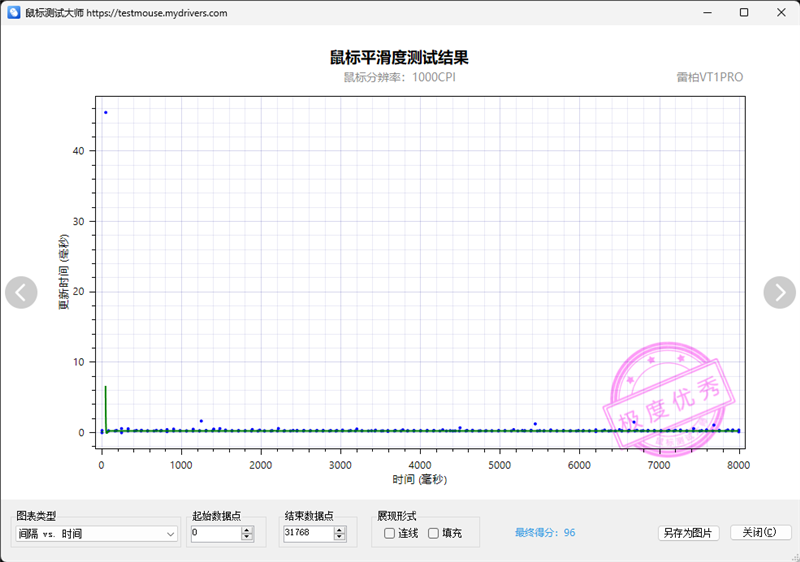The height and width of the screenshot is (562, 800).
Task: Focus the 结束数据点 field showing 31768
Action: point(309,533)
